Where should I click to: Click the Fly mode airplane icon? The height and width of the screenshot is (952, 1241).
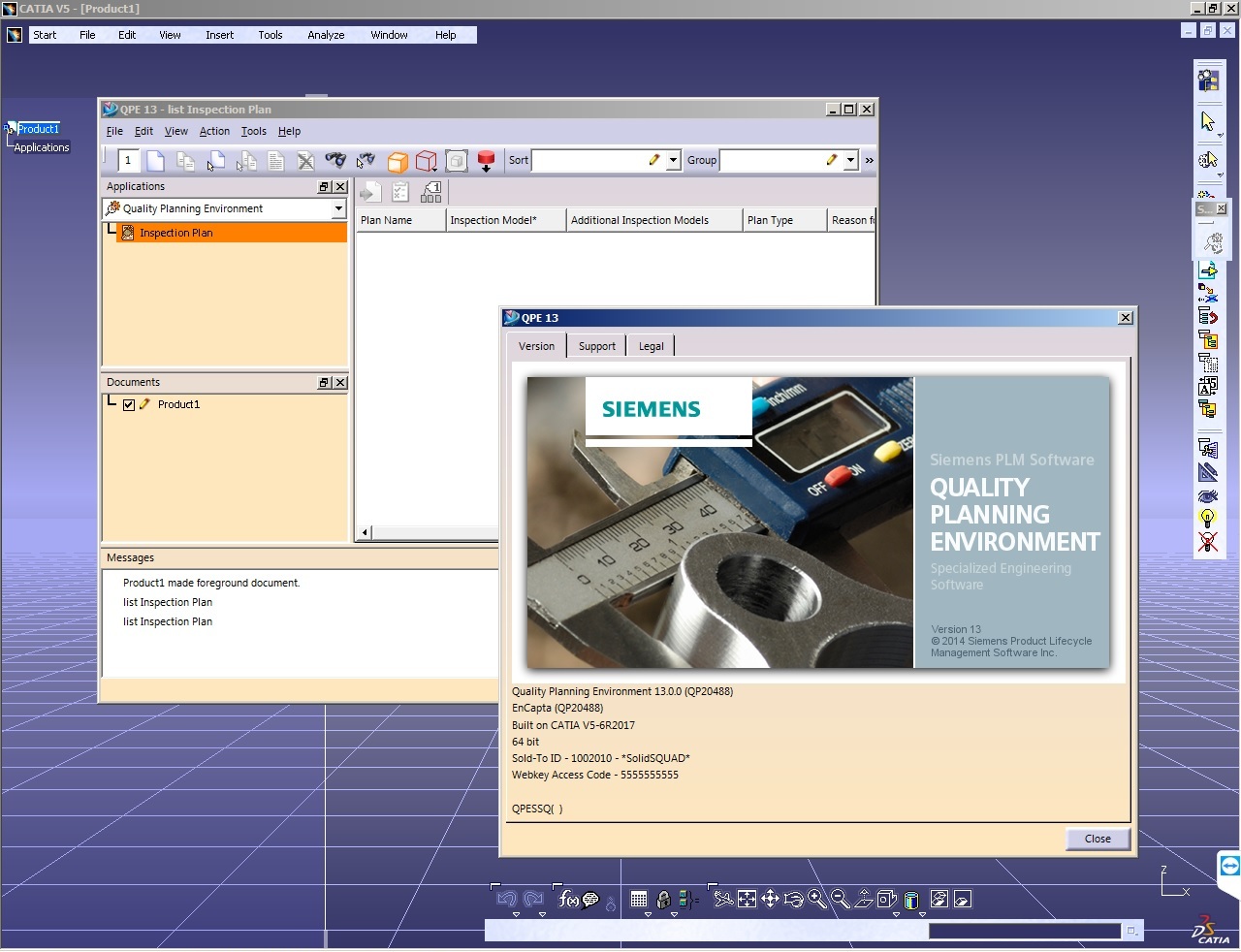pos(723,899)
